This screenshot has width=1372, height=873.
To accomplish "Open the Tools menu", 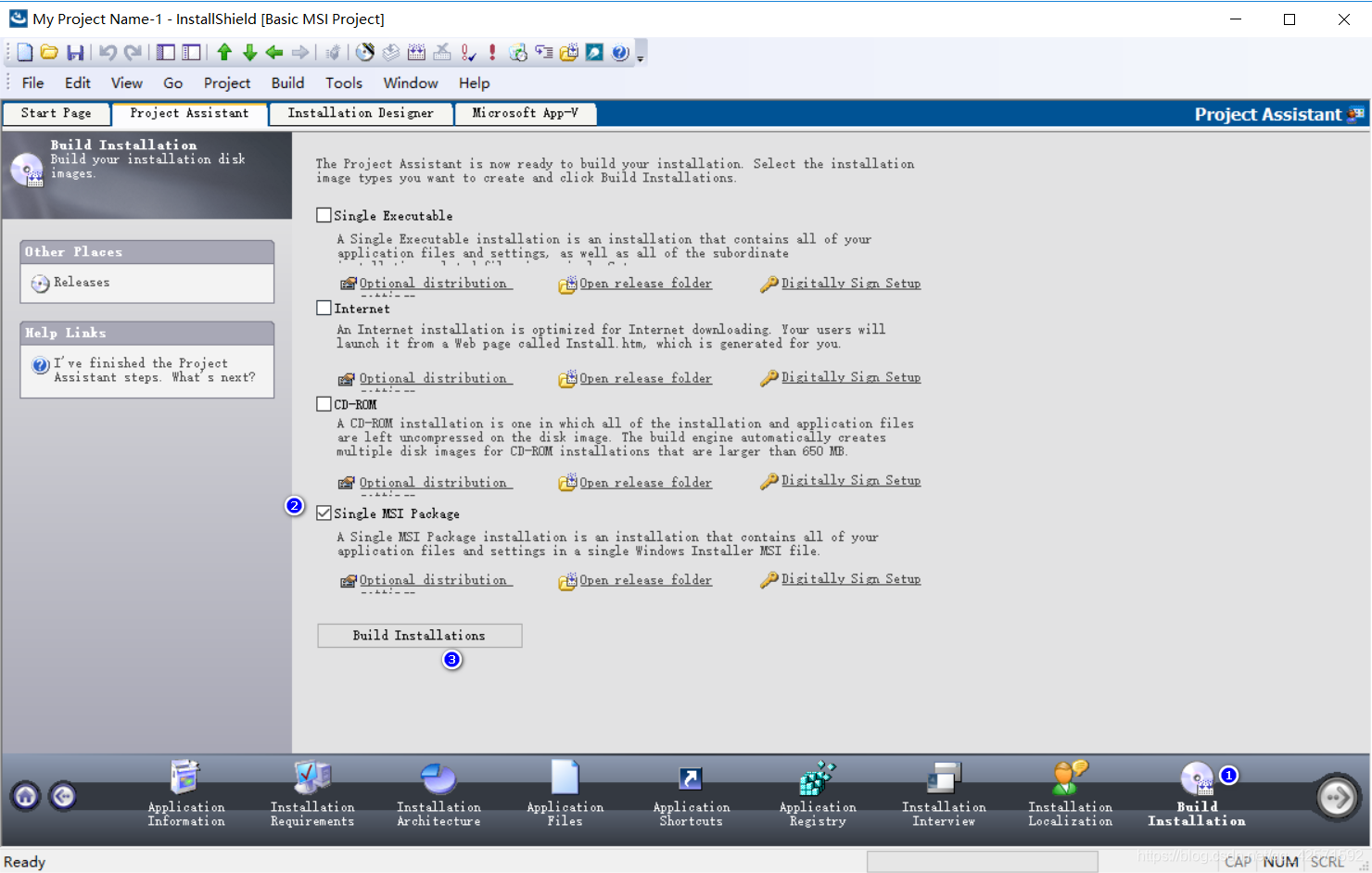I will click(344, 82).
